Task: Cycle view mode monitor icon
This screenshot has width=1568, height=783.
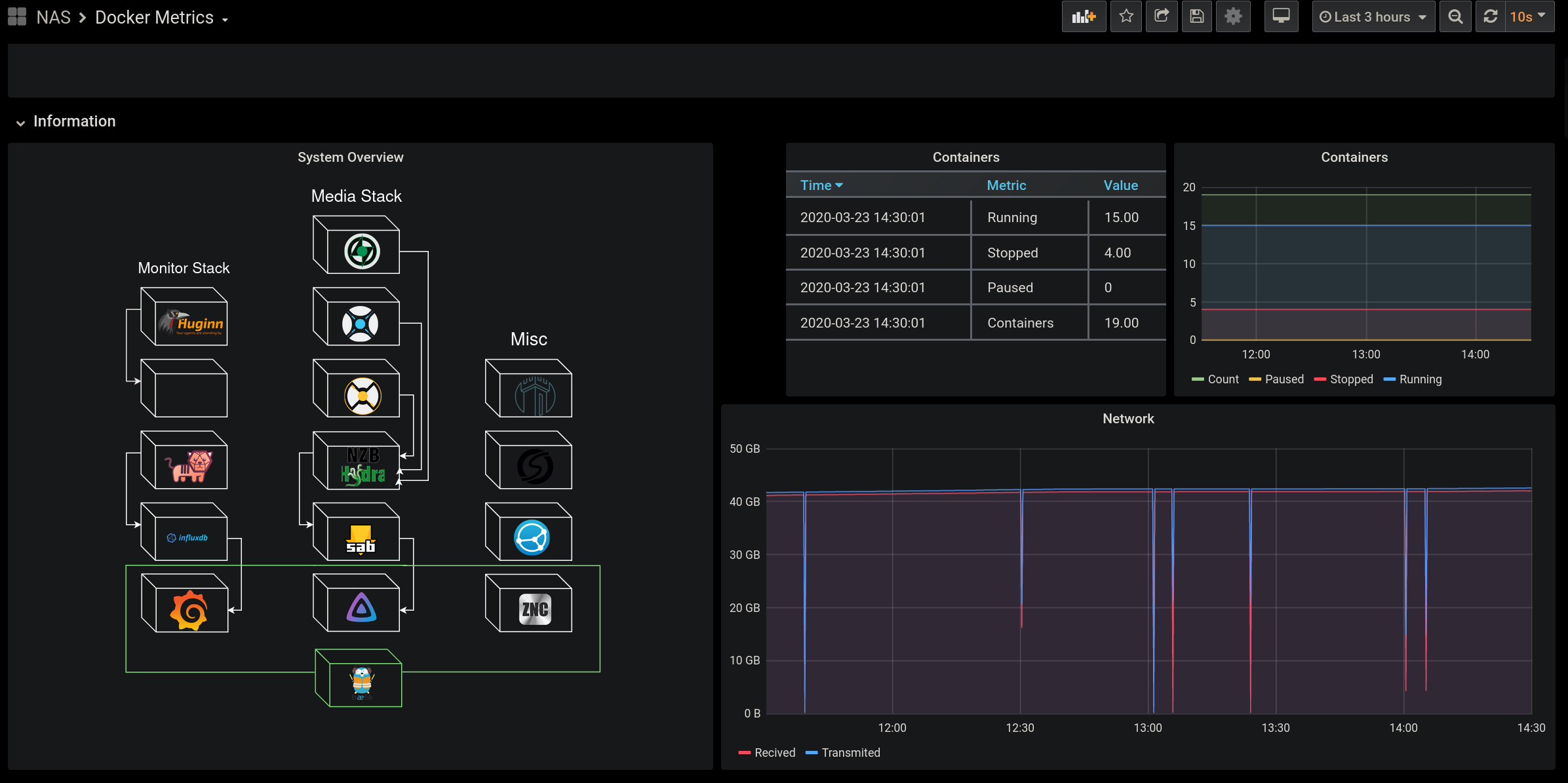Action: point(1281,16)
